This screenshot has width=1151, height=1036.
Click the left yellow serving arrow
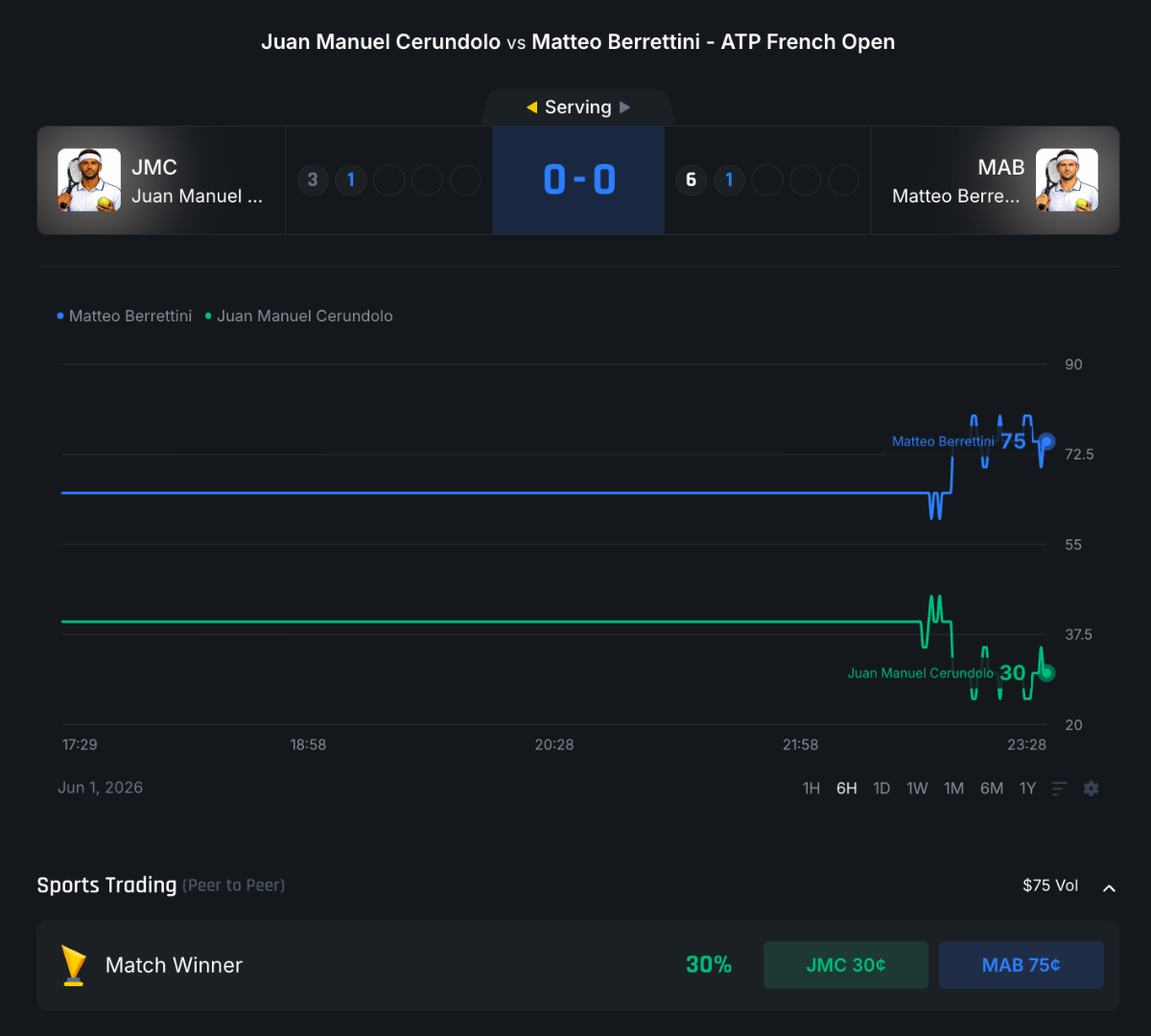pos(531,107)
